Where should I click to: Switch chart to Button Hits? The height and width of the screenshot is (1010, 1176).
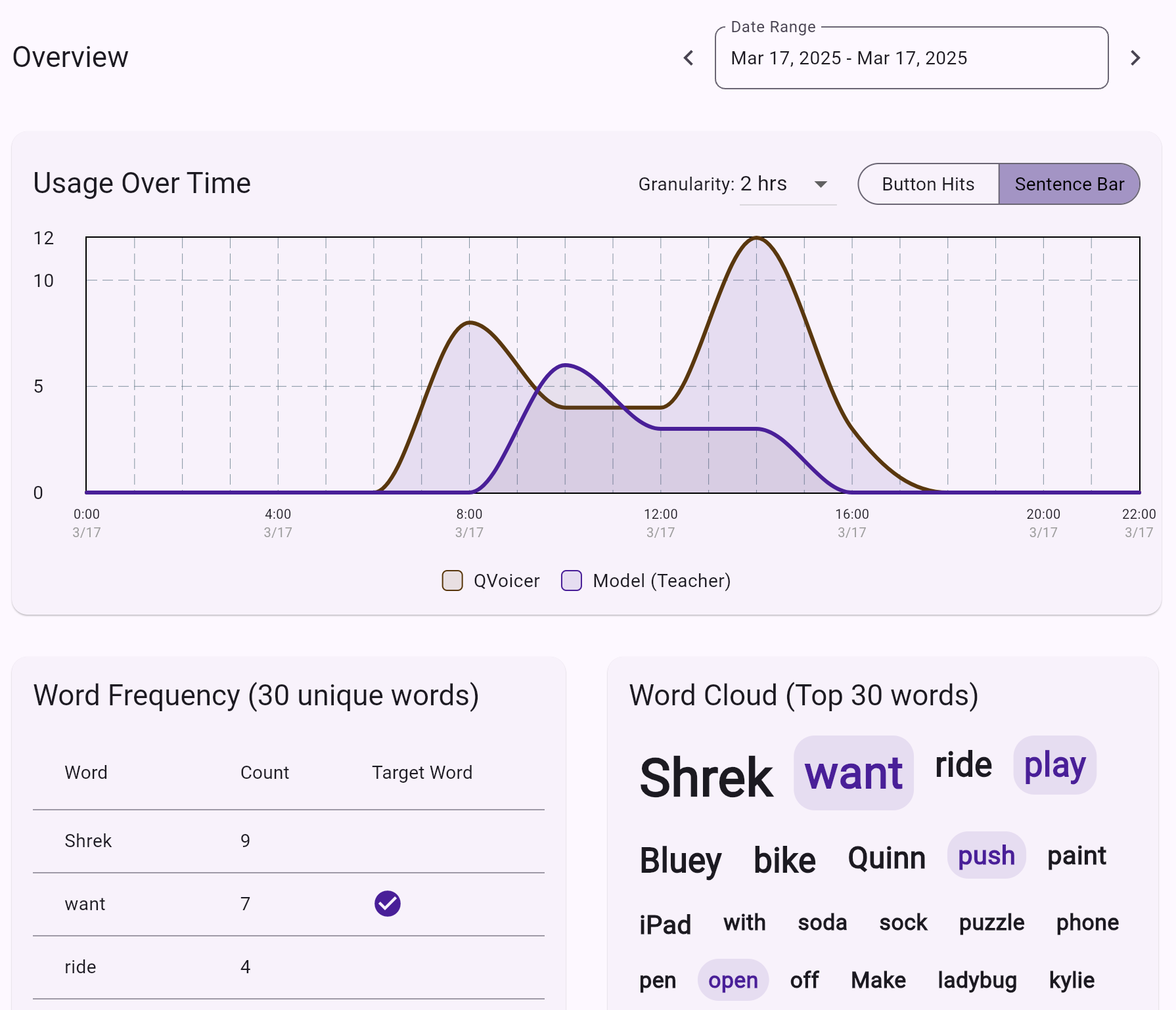tap(928, 184)
